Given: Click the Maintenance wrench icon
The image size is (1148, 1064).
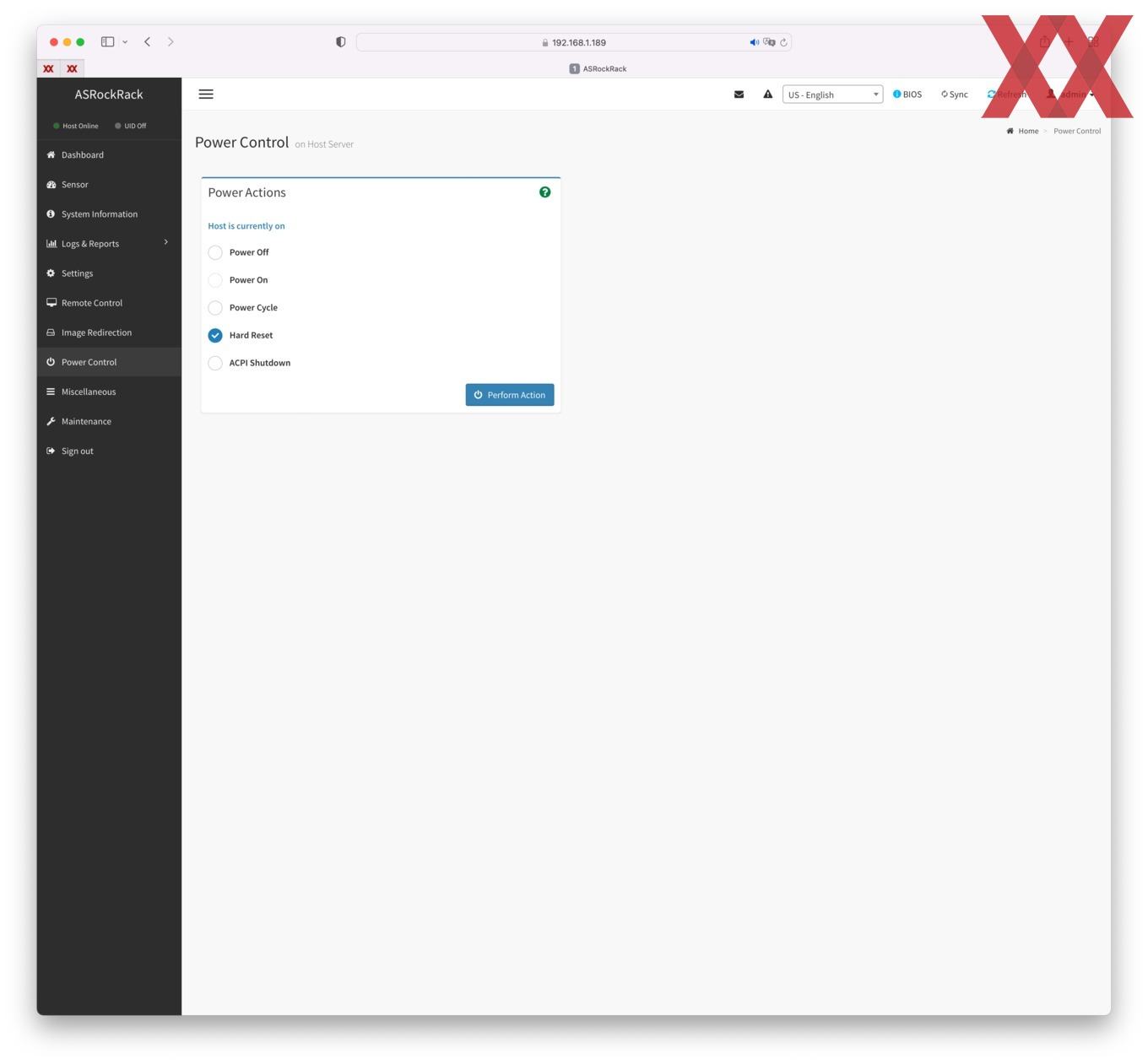Looking at the screenshot, I should pyautogui.click(x=51, y=421).
